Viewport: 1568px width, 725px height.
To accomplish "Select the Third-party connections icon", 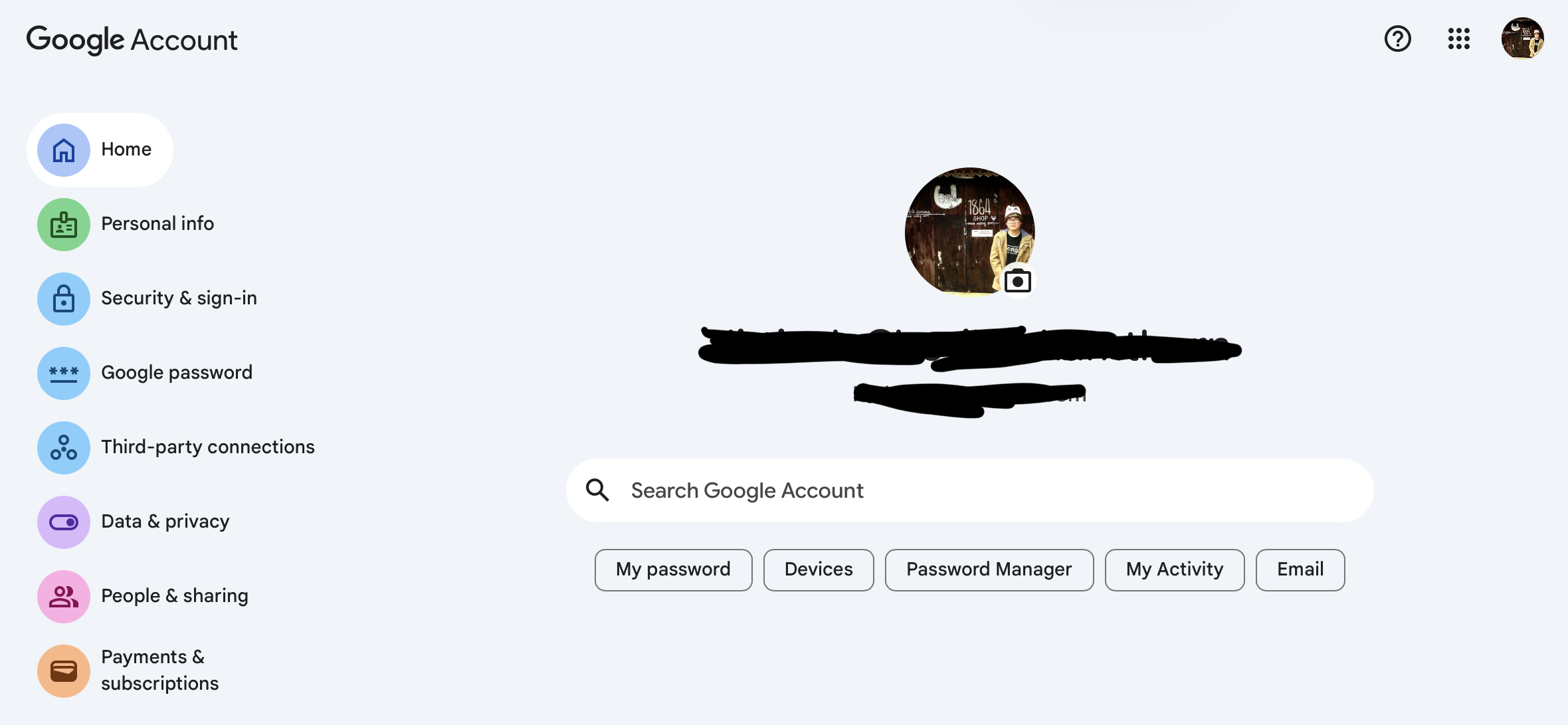I will click(x=63, y=447).
